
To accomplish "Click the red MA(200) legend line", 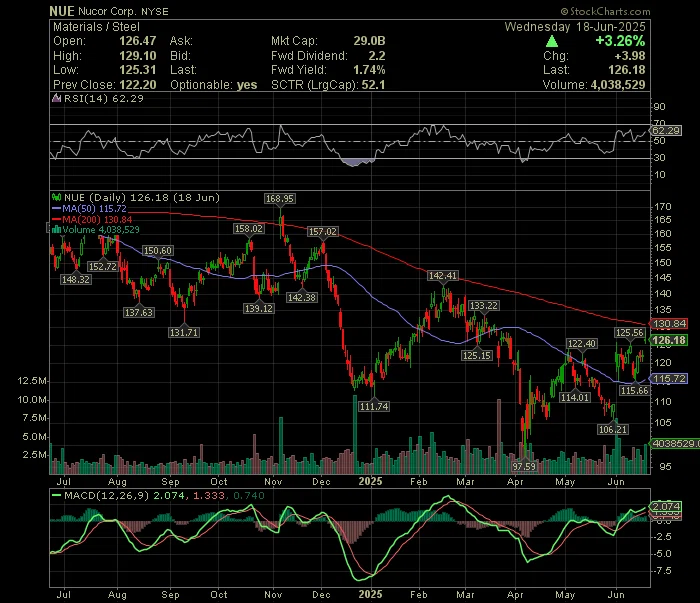I will tap(57, 219).
